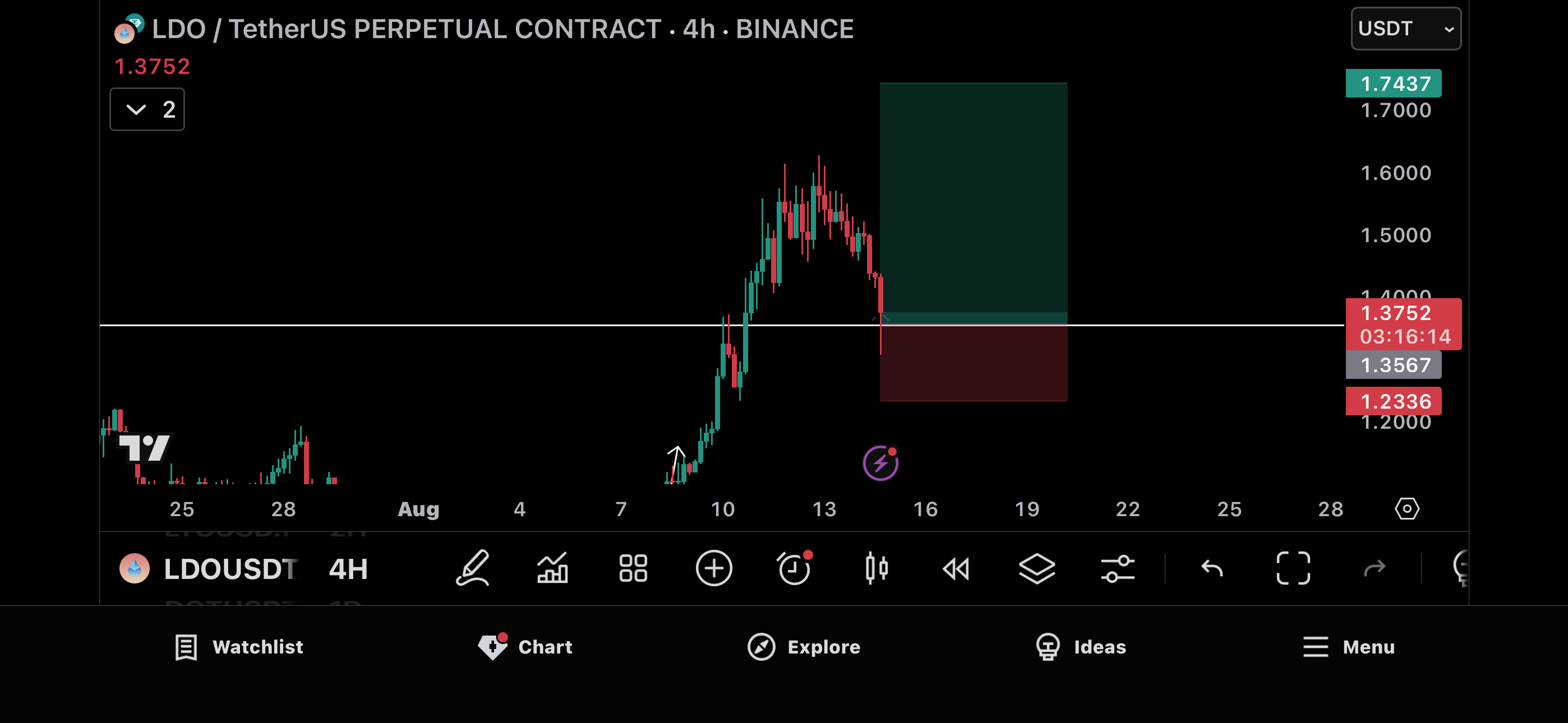
Task: Click the 4H timeframe button
Action: [x=347, y=569]
